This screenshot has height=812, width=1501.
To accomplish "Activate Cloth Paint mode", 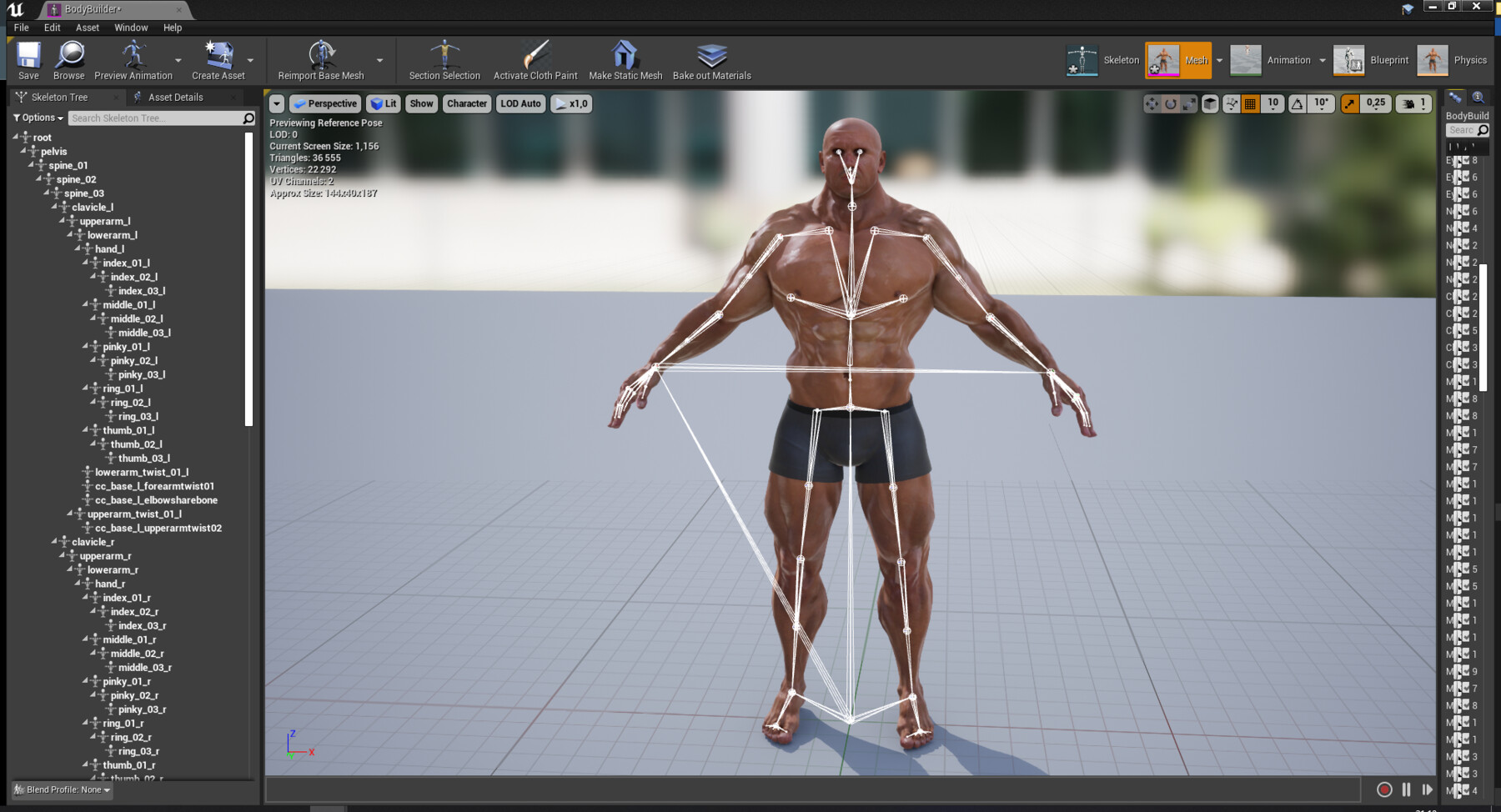I will pos(535,58).
